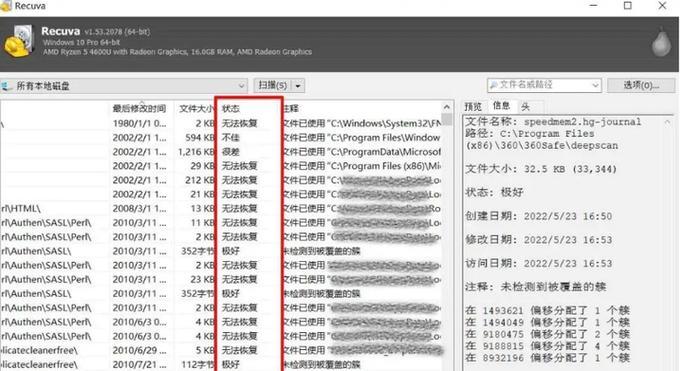Viewport: 683px width, 371px height.
Task: Click the 2010/7/21 date cell
Action: point(139,364)
